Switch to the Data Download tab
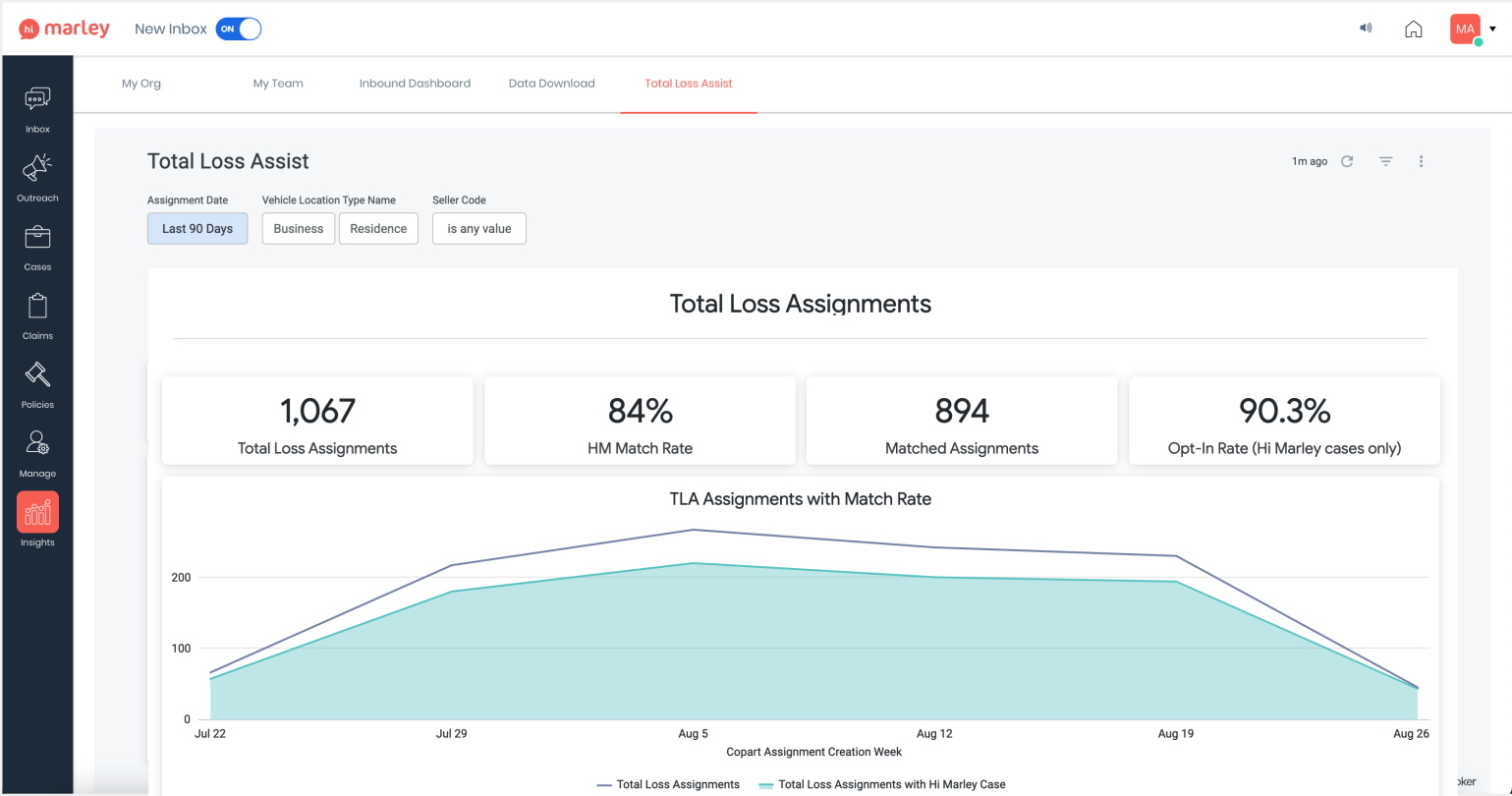1512x796 pixels. pos(551,84)
